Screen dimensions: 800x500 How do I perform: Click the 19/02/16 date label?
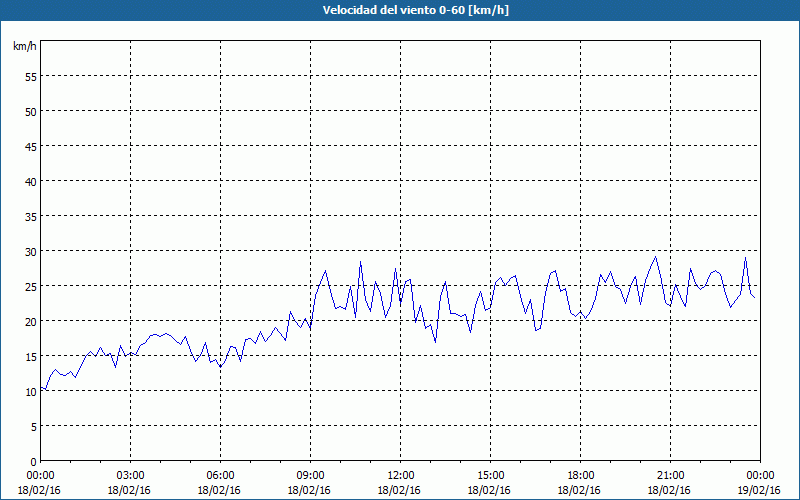[759, 490]
